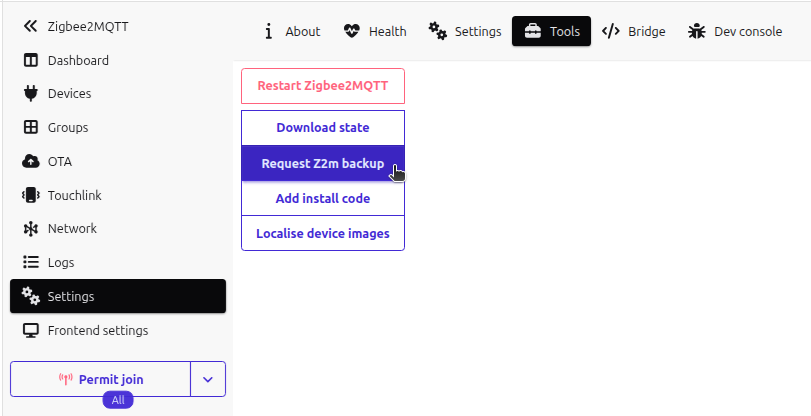Click Localise device images button

click(323, 233)
